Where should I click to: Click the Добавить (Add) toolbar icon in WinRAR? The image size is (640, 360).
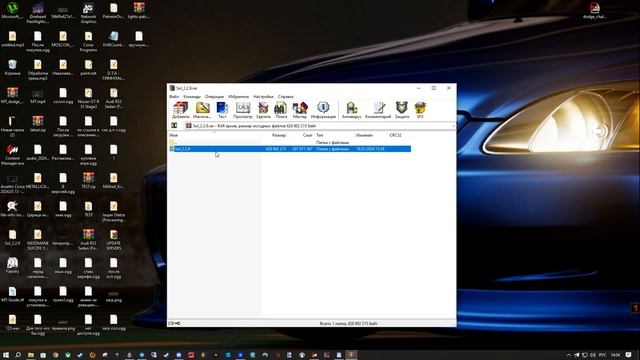click(x=180, y=110)
